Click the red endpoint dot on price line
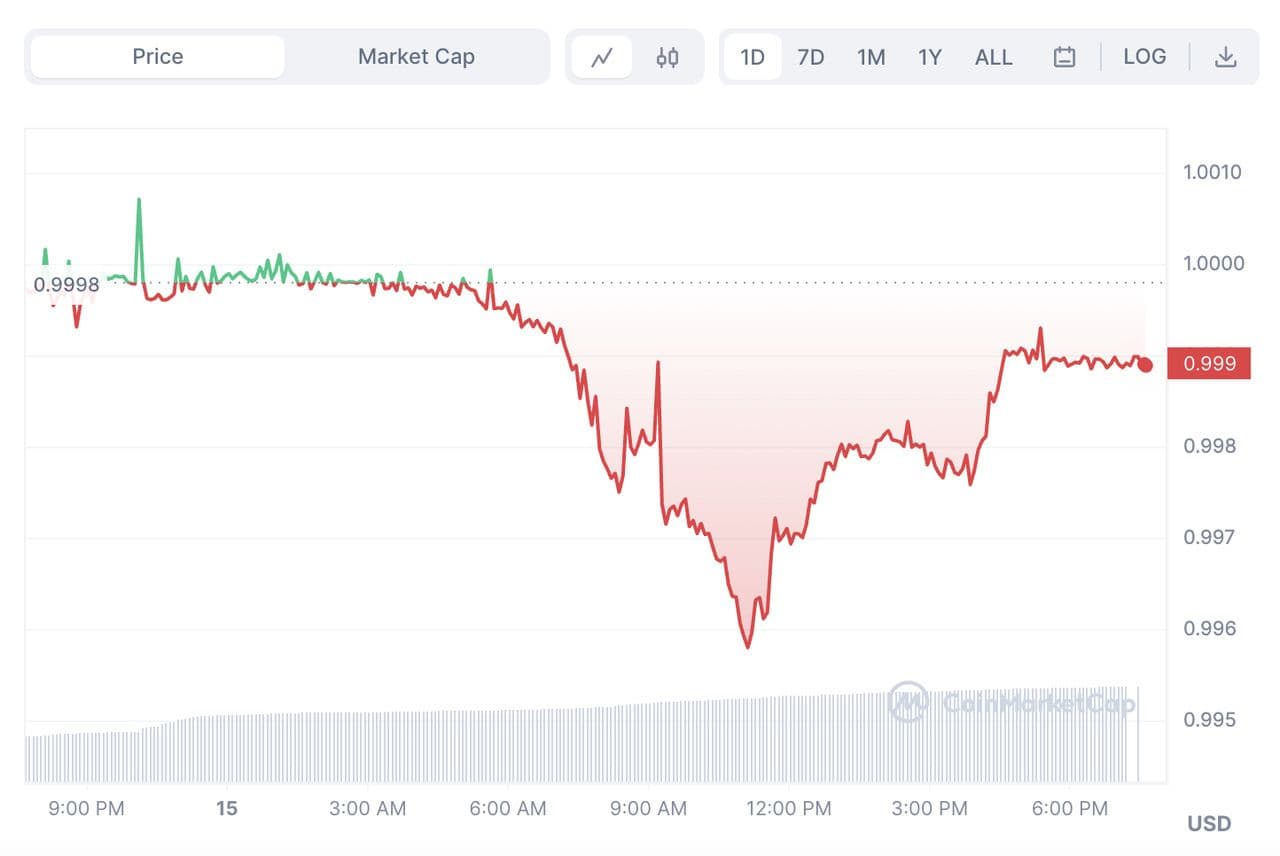Screen dimensions: 1280x856 click(x=1145, y=365)
